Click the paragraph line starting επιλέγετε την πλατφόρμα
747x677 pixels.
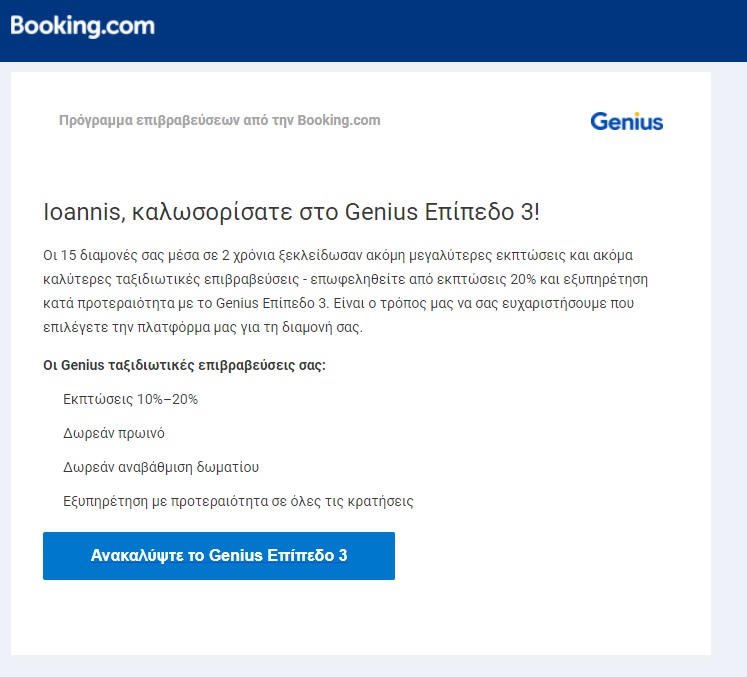[x=203, y=327]
